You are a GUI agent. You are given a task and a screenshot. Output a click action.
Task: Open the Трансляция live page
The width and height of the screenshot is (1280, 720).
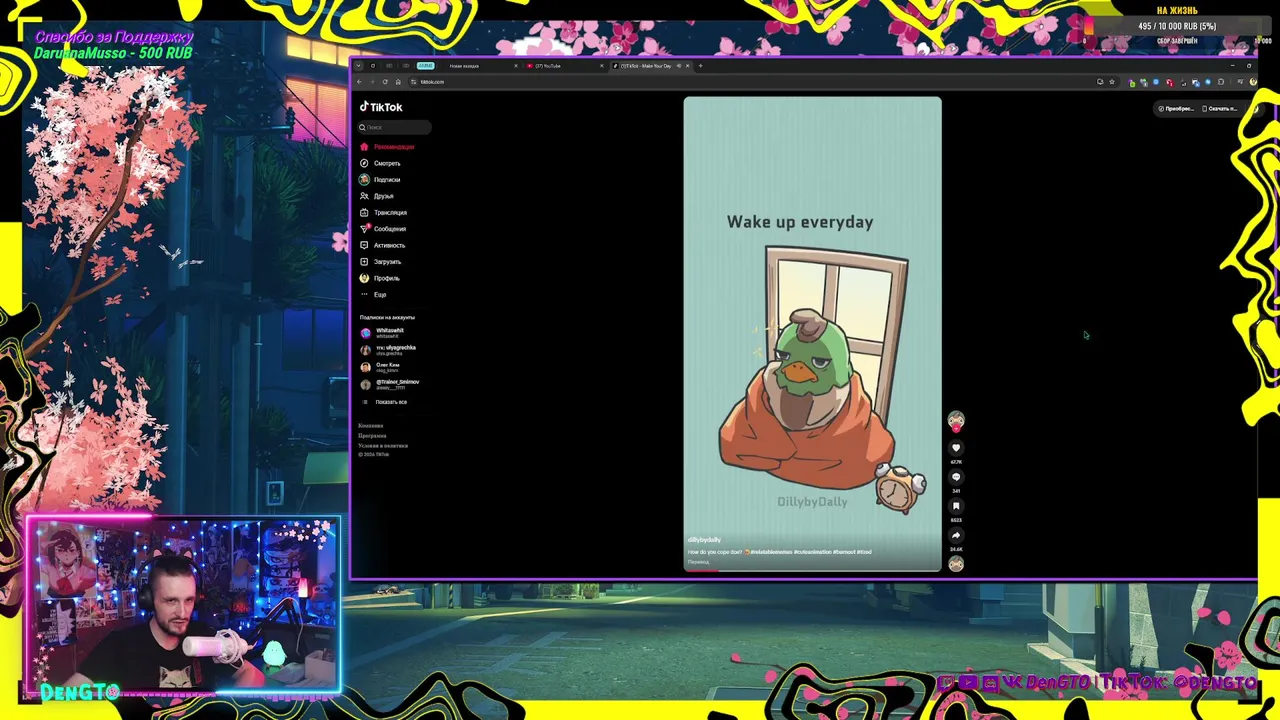point(384,212)
